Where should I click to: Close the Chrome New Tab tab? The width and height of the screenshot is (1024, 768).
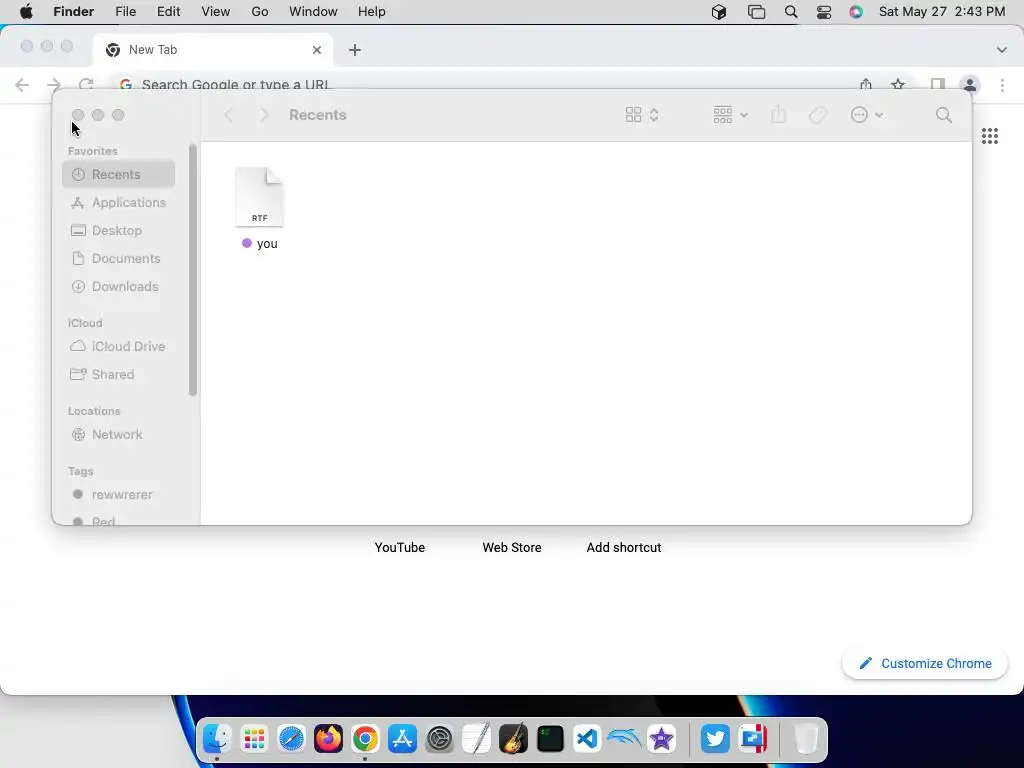(x=317, y=50)
